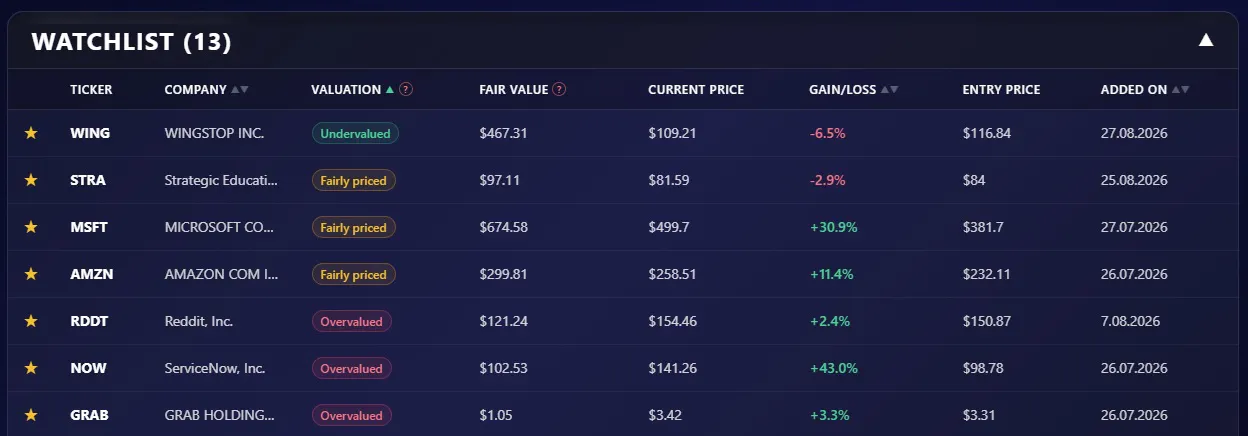Sort the table by Added On
The width and height of the screenshot is (1248, 436).
click(x=1145, y=89)
